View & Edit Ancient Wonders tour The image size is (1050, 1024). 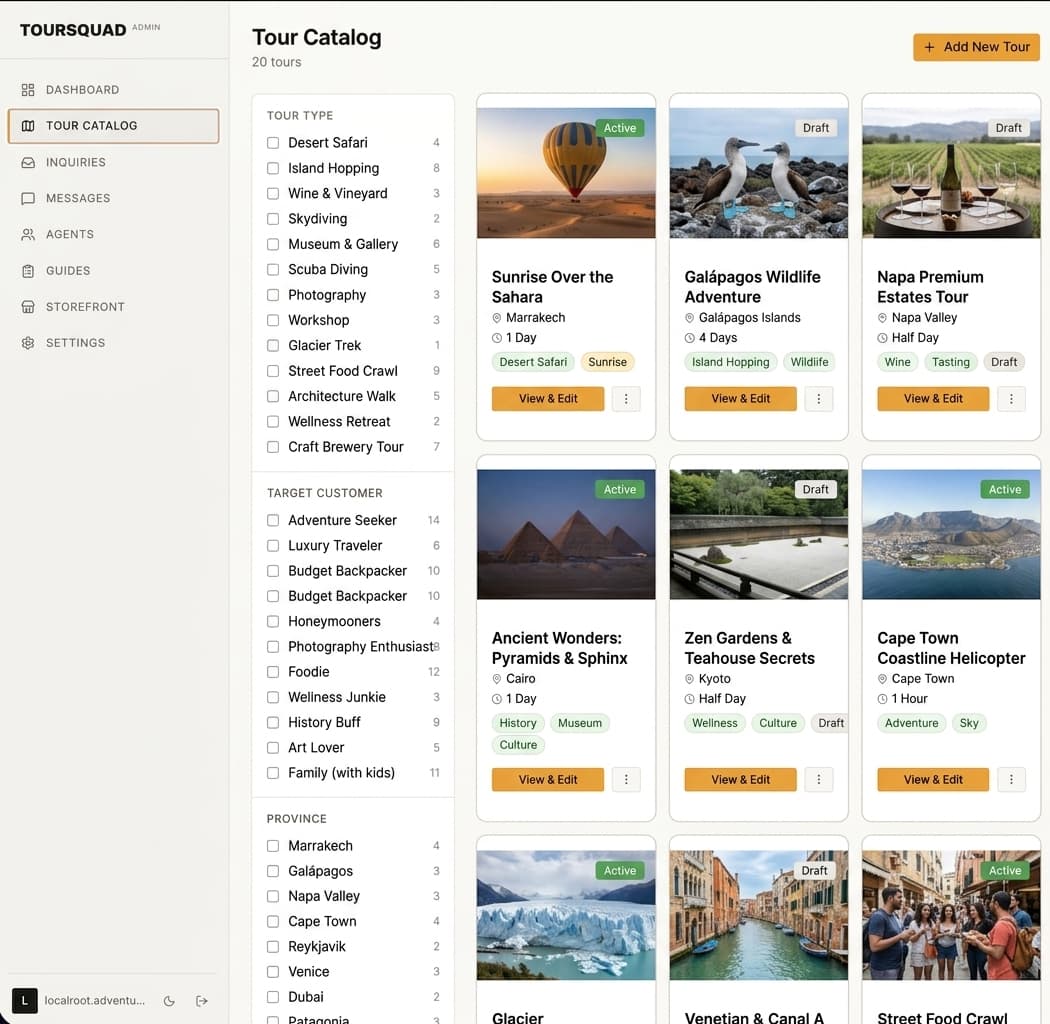coord(548,780)
